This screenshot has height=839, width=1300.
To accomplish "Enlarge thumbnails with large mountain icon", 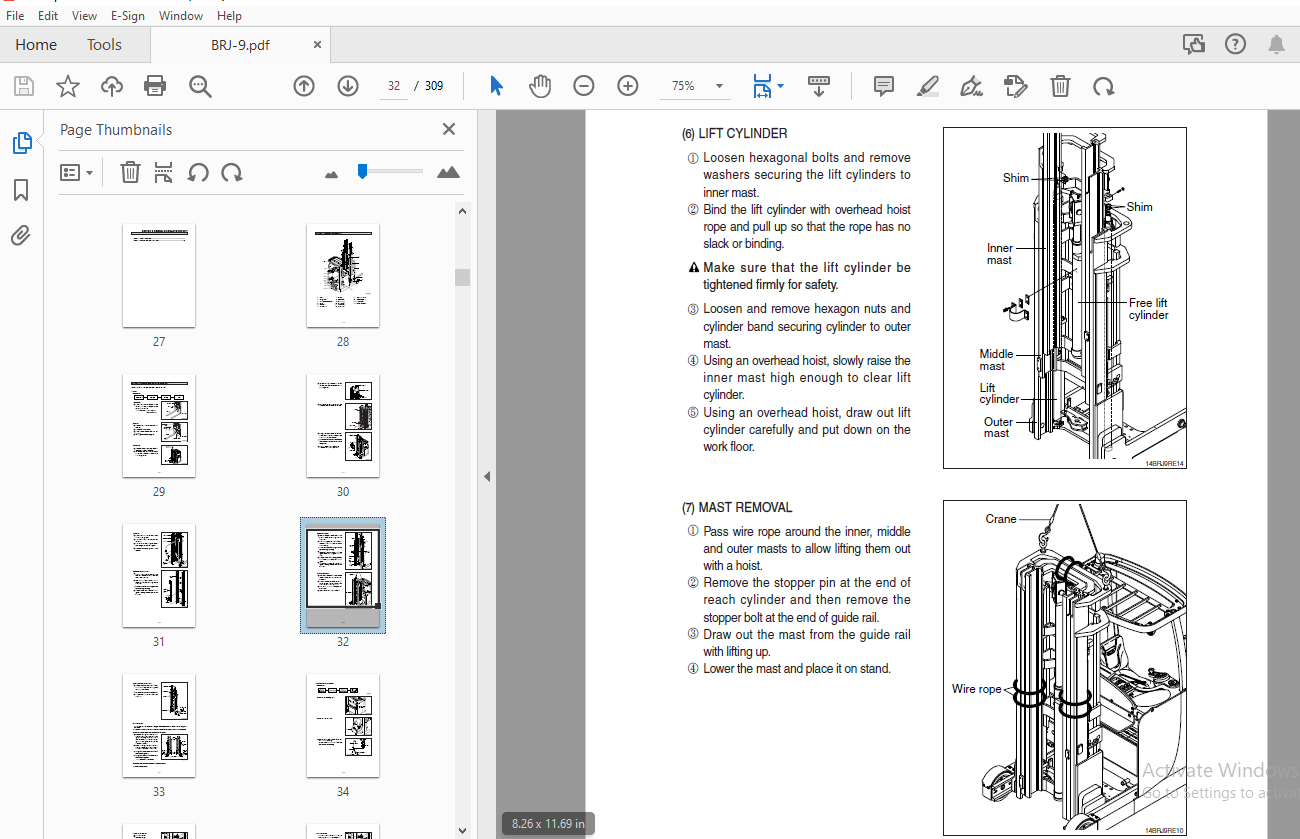I will [449, 173].
